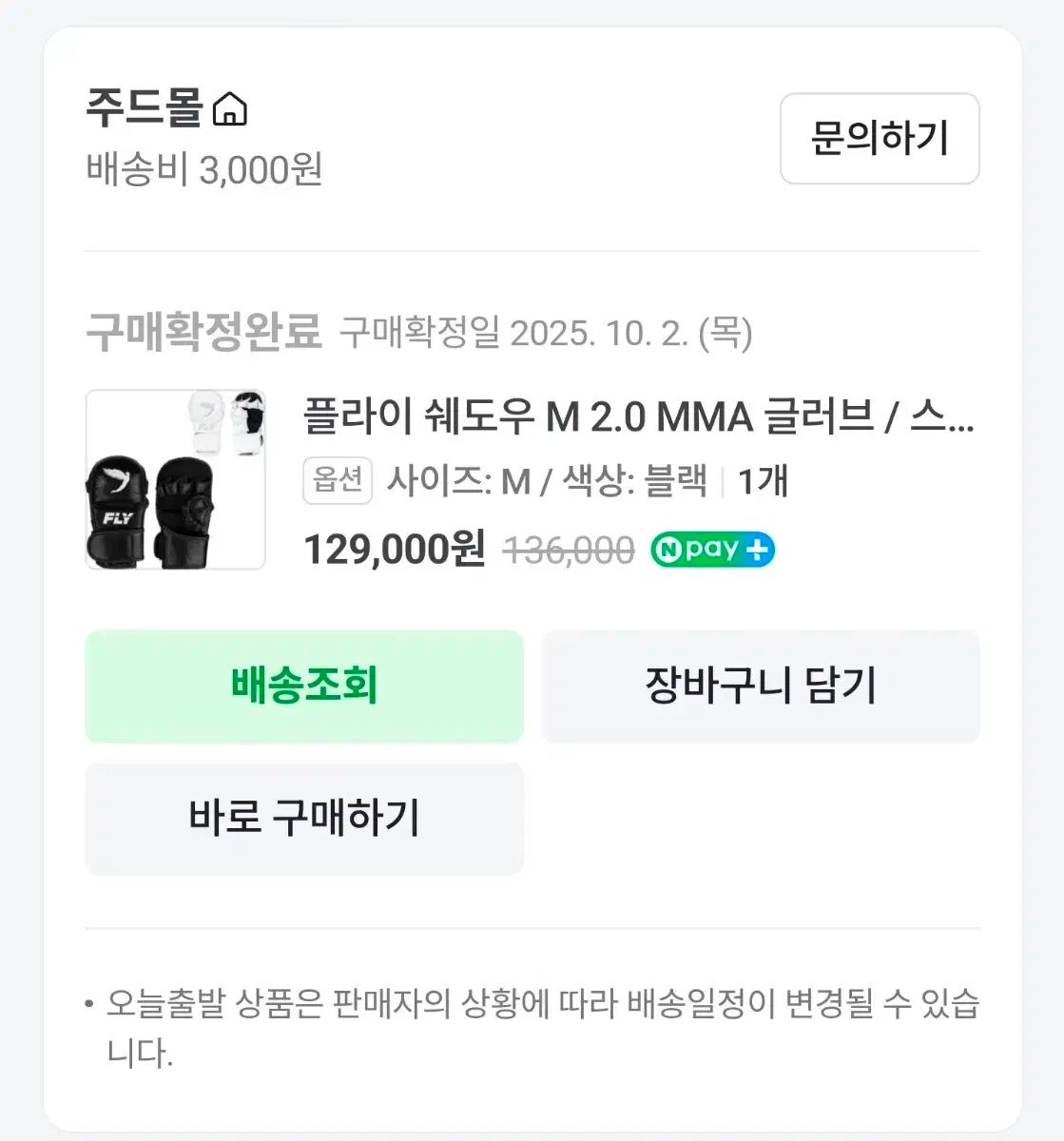This screenshot has height=1141, width=1064.
Task: Click the 옵션 badge label
Action: (337, 480)
